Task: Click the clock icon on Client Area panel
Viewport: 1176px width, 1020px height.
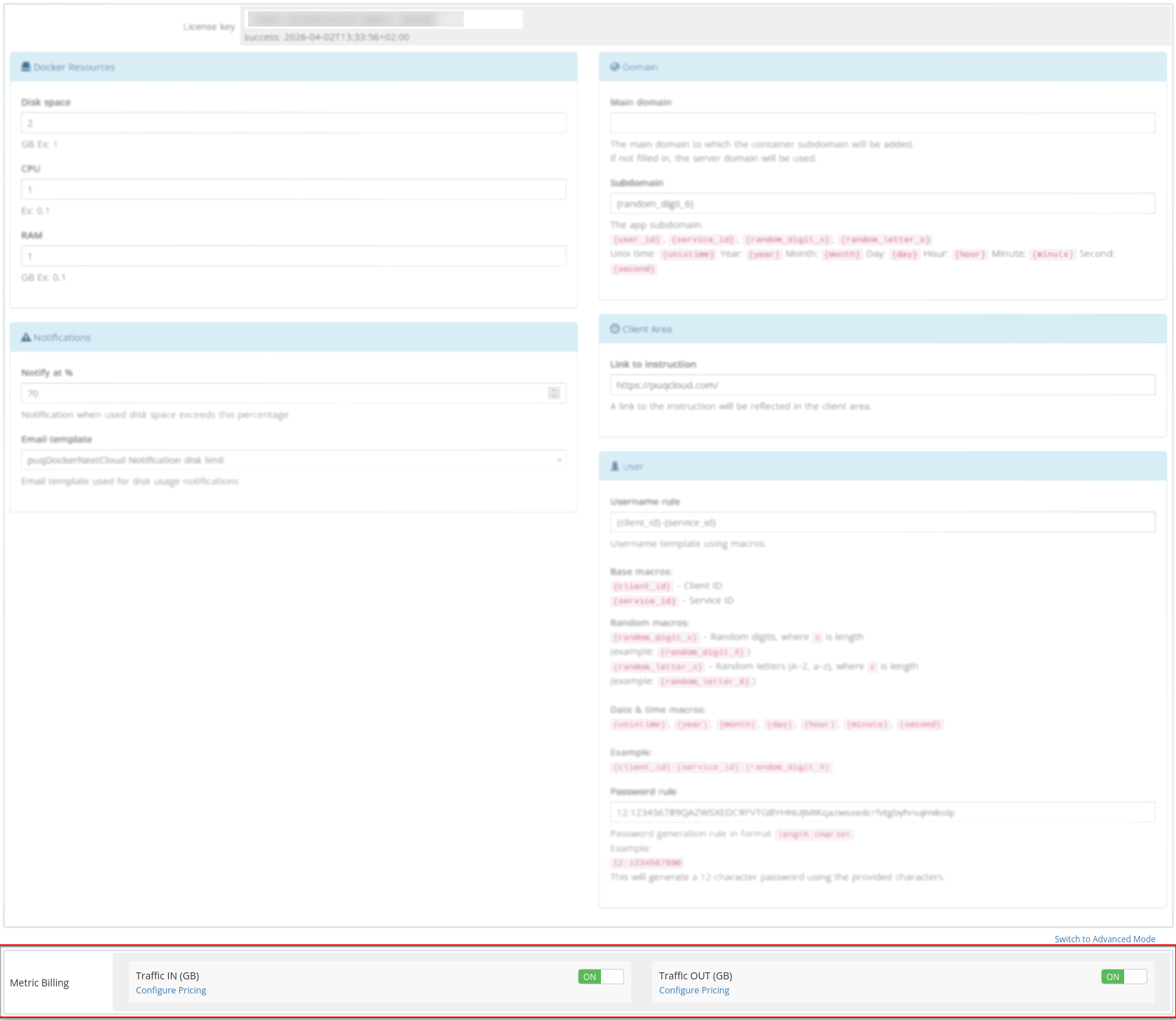Action: [x=614, y=329]
